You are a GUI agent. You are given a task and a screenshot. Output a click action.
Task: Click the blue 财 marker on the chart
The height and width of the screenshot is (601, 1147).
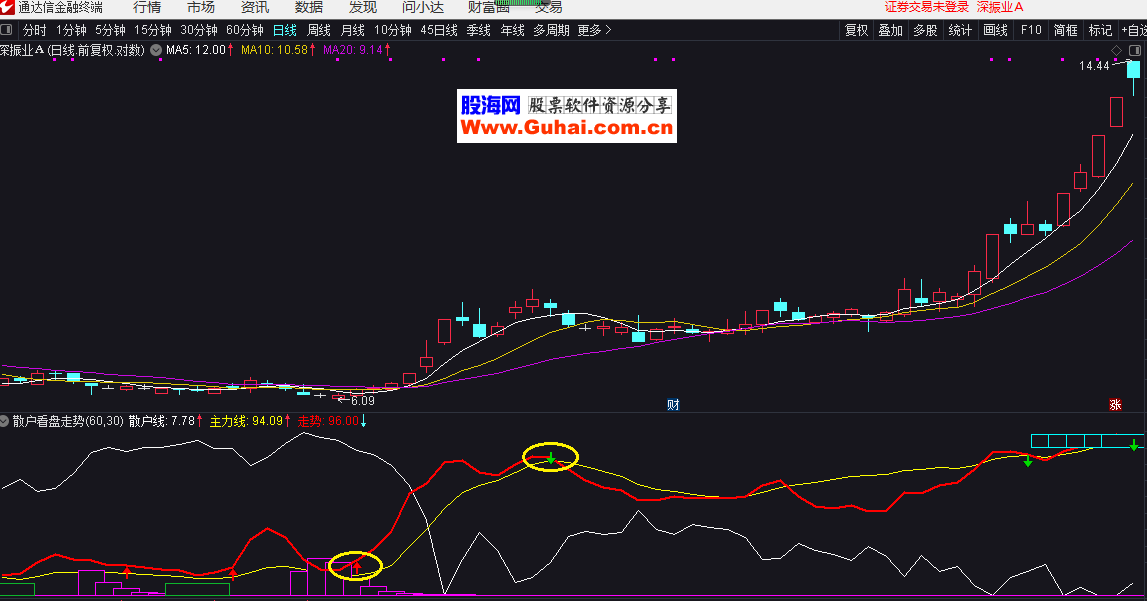[673, 405]
